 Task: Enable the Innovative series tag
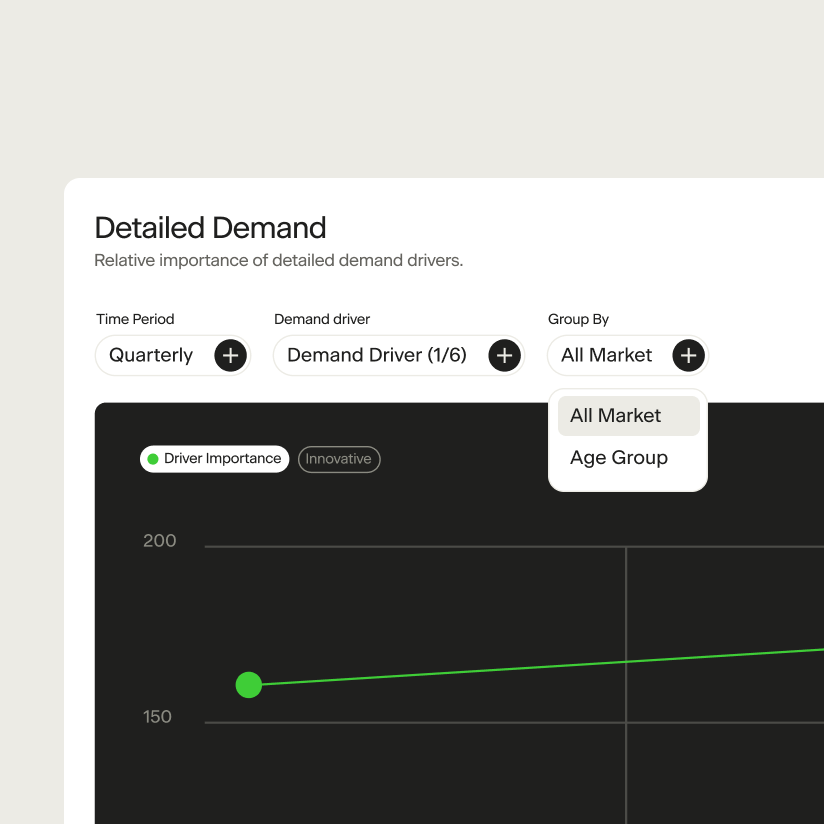[x=339, y=459]
